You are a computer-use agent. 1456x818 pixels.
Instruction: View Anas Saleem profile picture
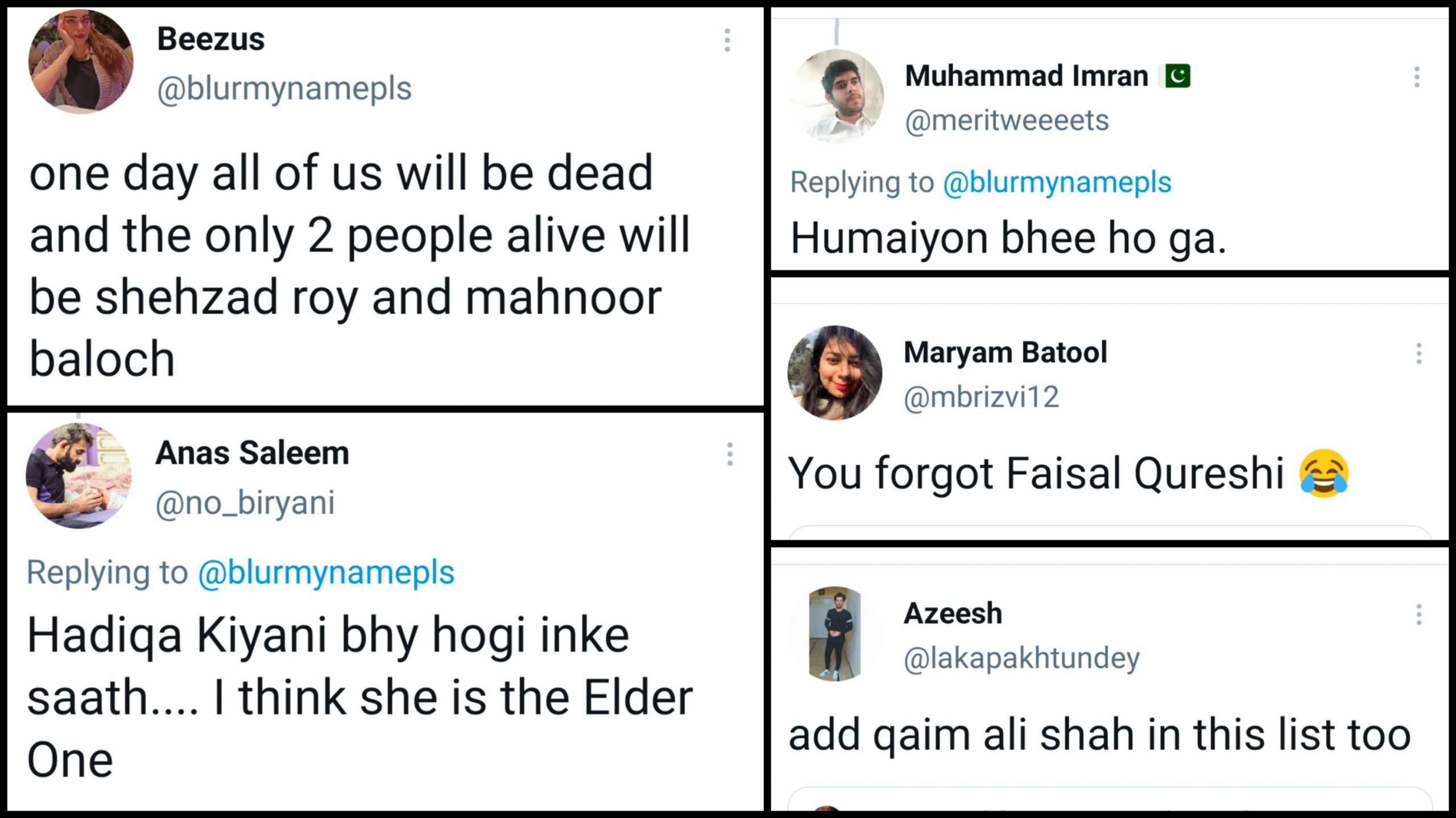pyautogui.click(x=78, y=476)
